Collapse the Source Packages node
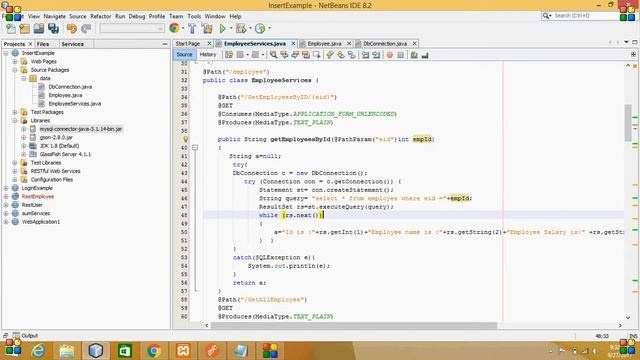The width and height of the screenshot is (640, 360). click(15, 70)
